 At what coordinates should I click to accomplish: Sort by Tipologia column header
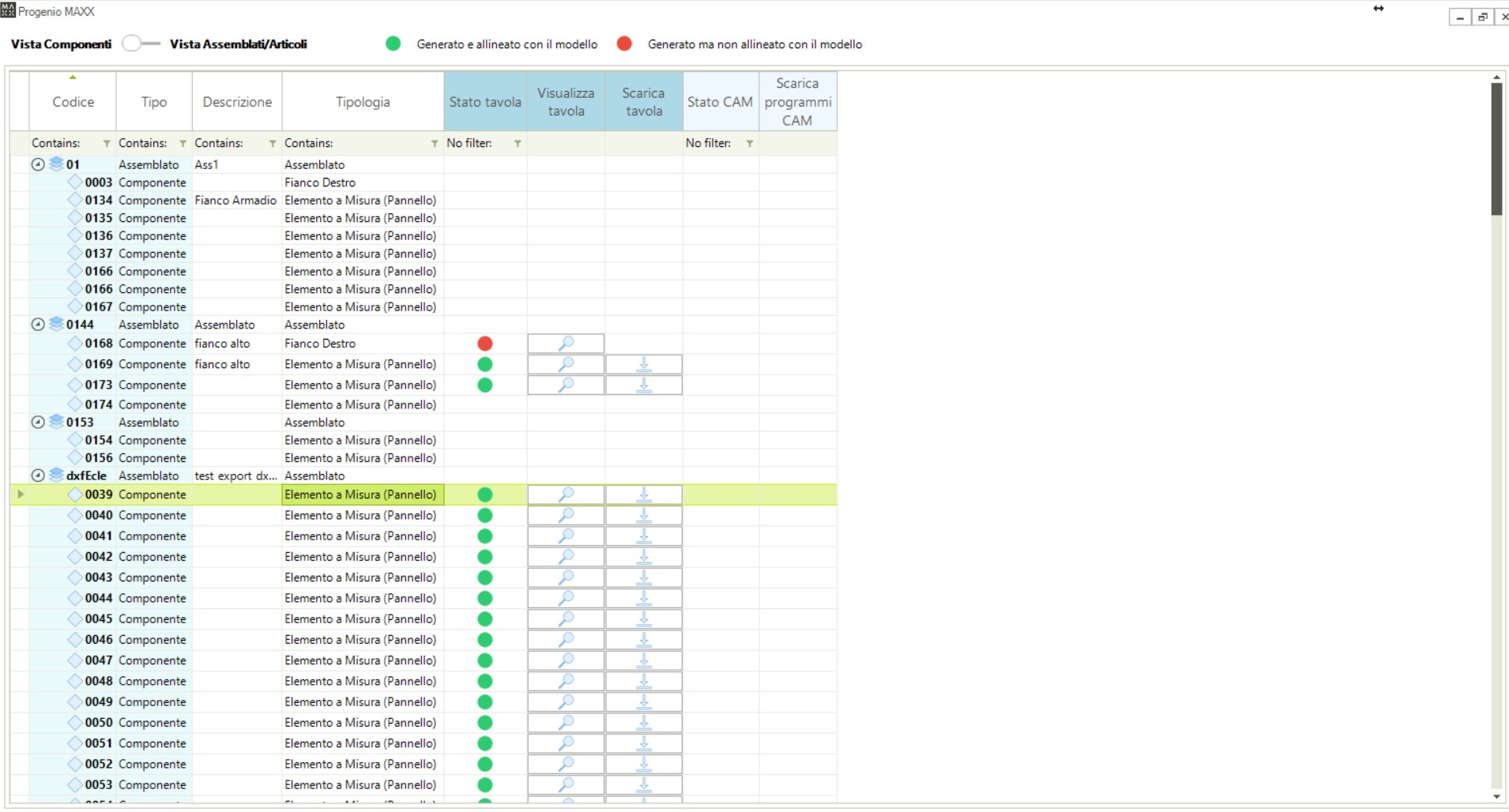(363, 102)
